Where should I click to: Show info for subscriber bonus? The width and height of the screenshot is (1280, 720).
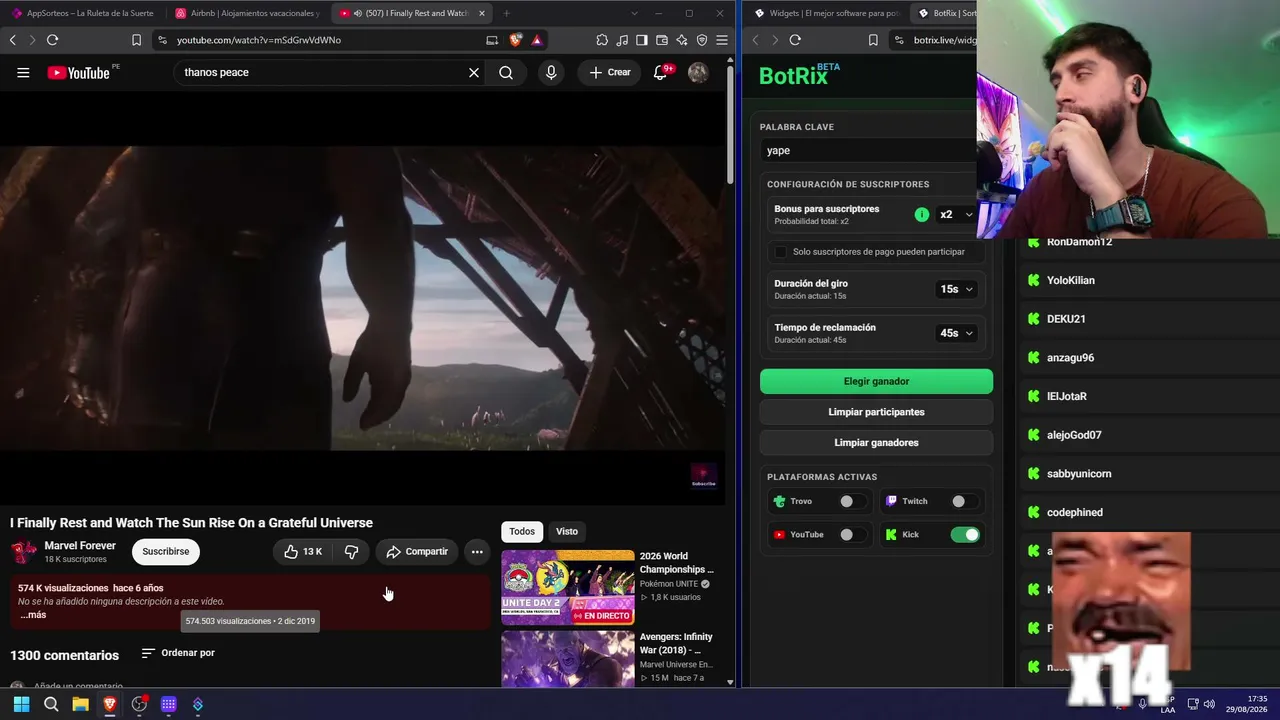922,214
